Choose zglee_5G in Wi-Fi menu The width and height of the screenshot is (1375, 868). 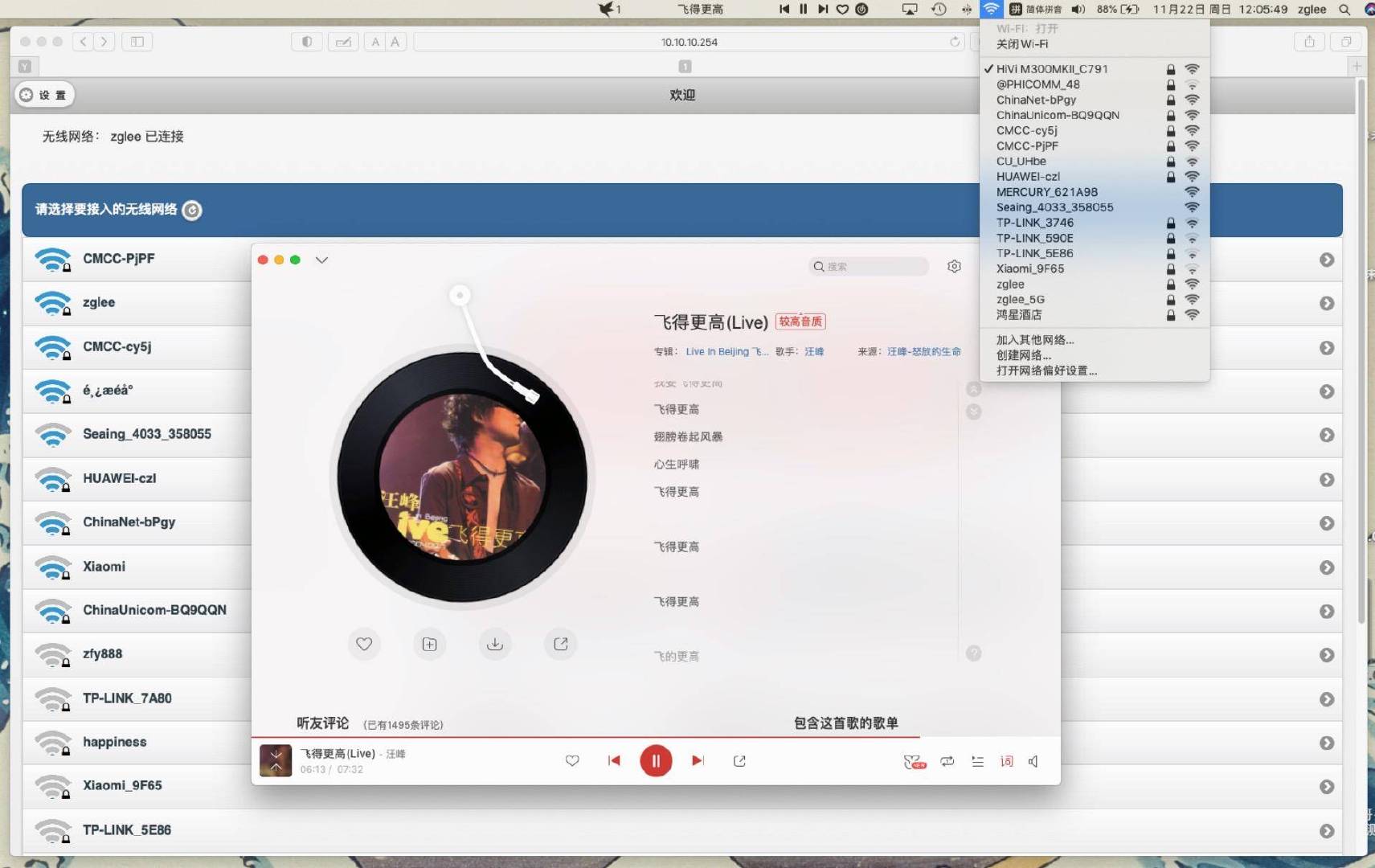click(1095, 300)
